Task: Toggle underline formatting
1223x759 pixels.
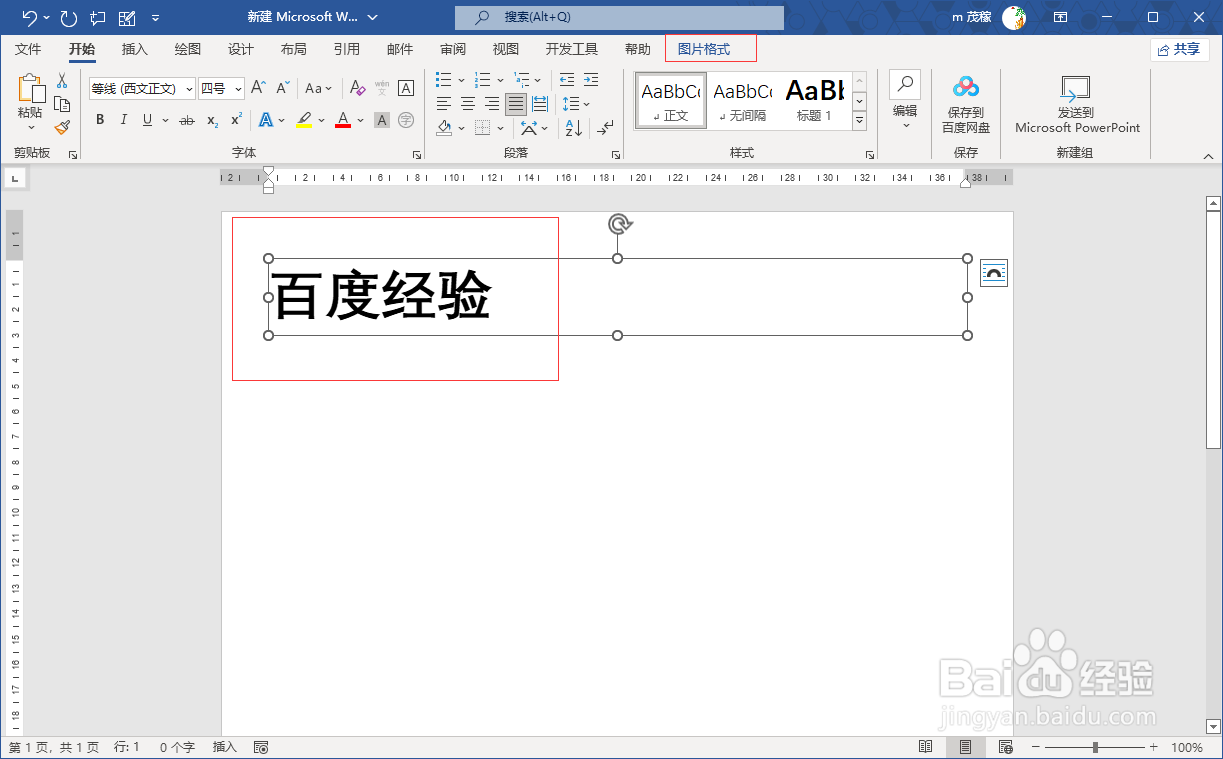Action: click(x=147, y=119)
